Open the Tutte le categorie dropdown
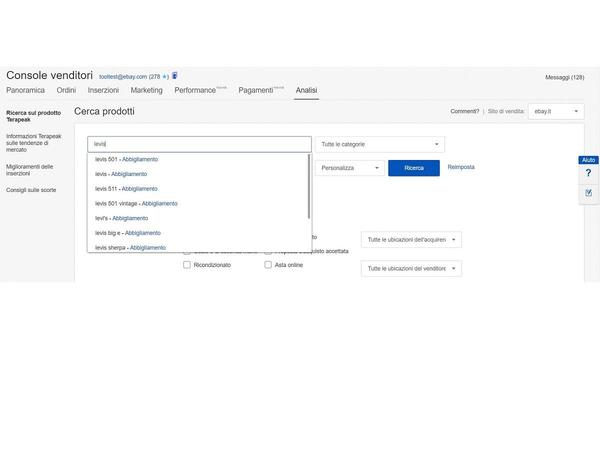 380,144
